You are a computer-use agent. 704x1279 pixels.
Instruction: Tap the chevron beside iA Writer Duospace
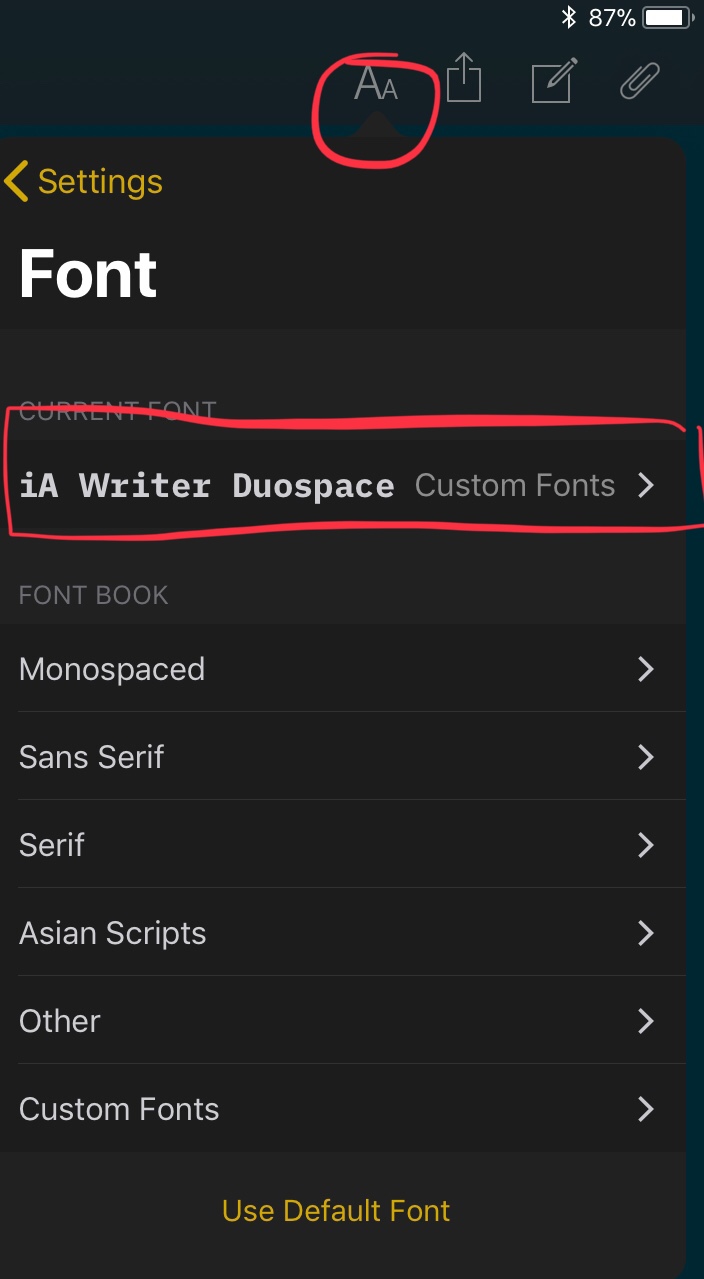(647, 485)
